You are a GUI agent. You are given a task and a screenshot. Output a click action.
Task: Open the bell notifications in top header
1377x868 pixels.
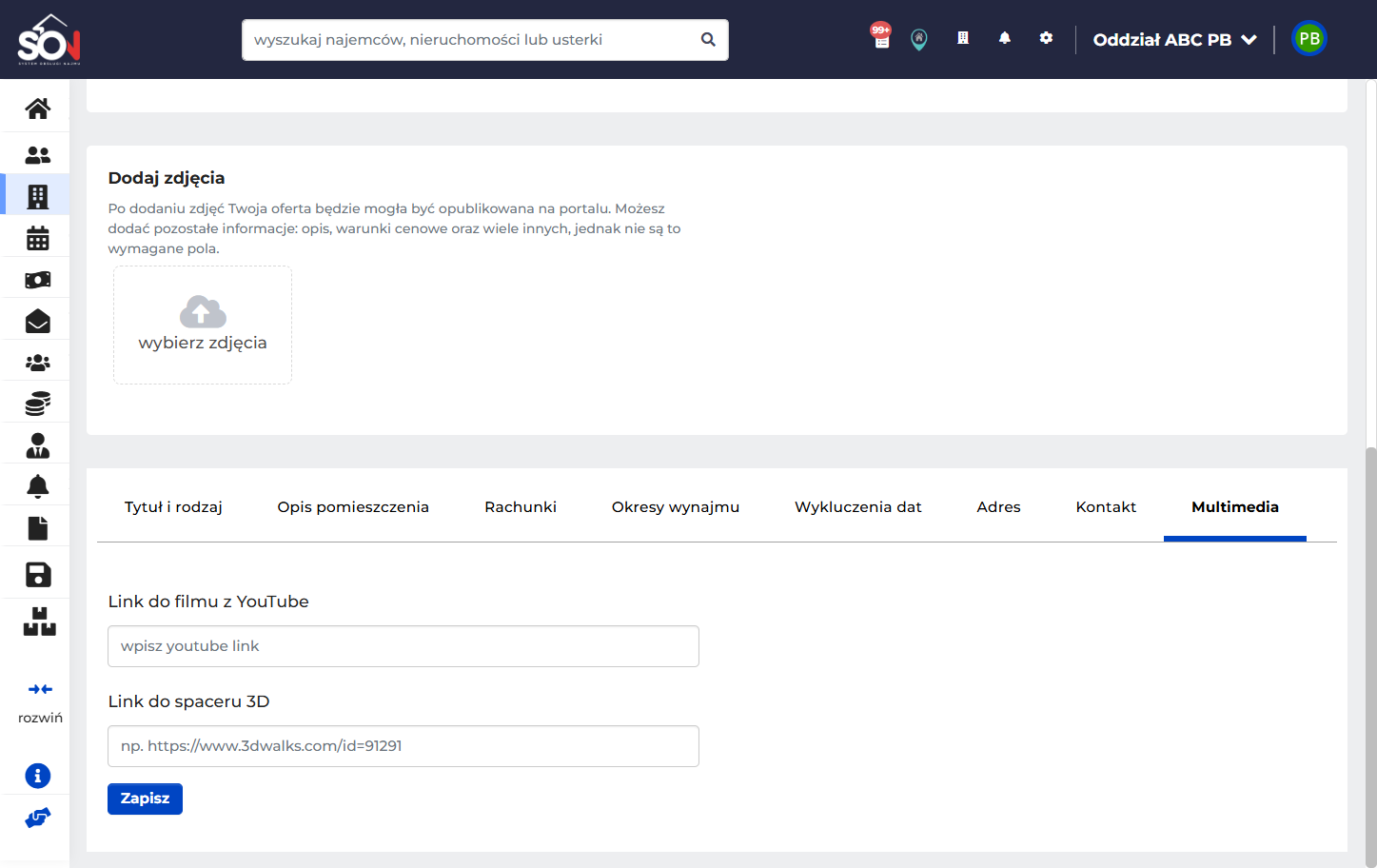point(1005,38)
